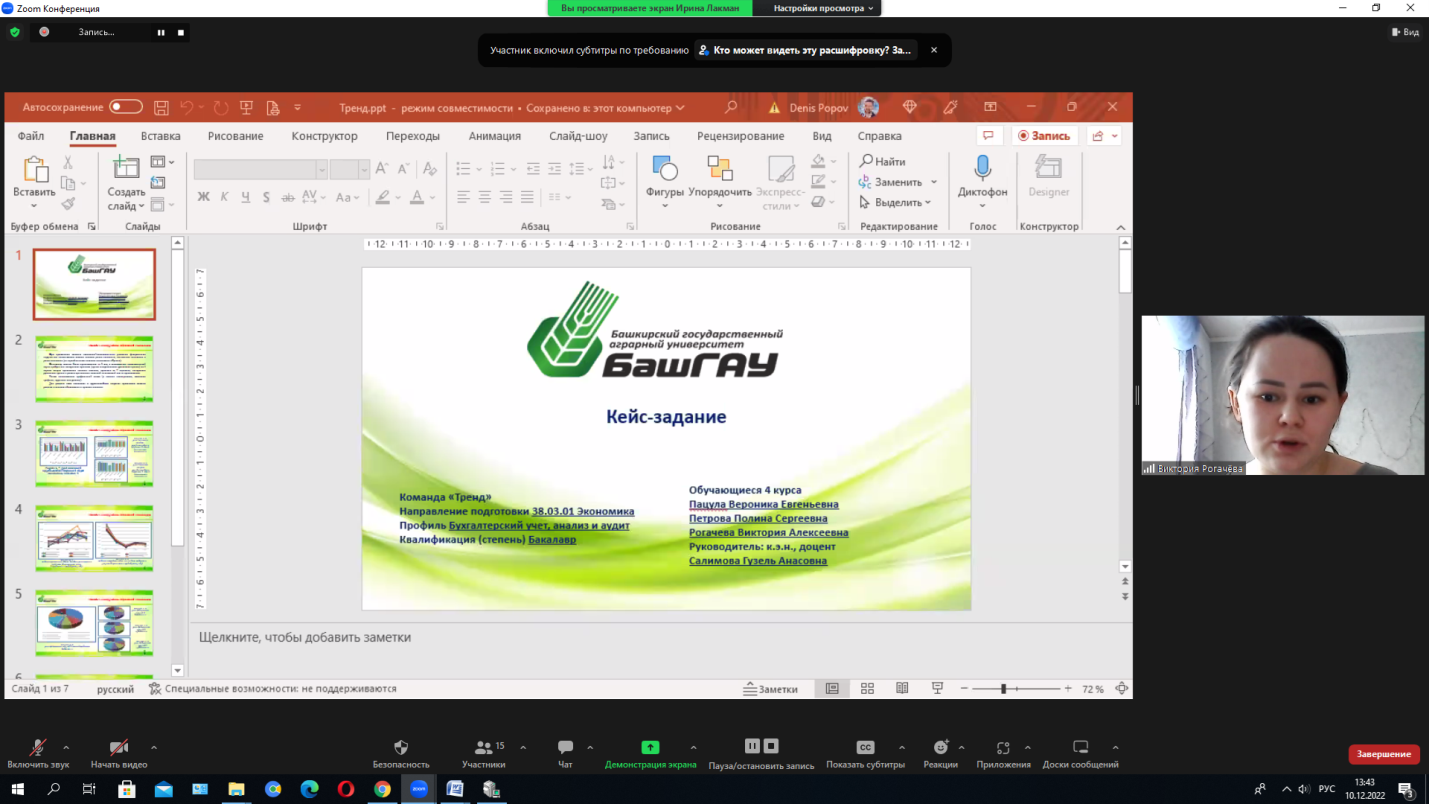Open the Упорядочить arrange menu
Screen dimensions: 1429x804
click(x=720, y=181)
